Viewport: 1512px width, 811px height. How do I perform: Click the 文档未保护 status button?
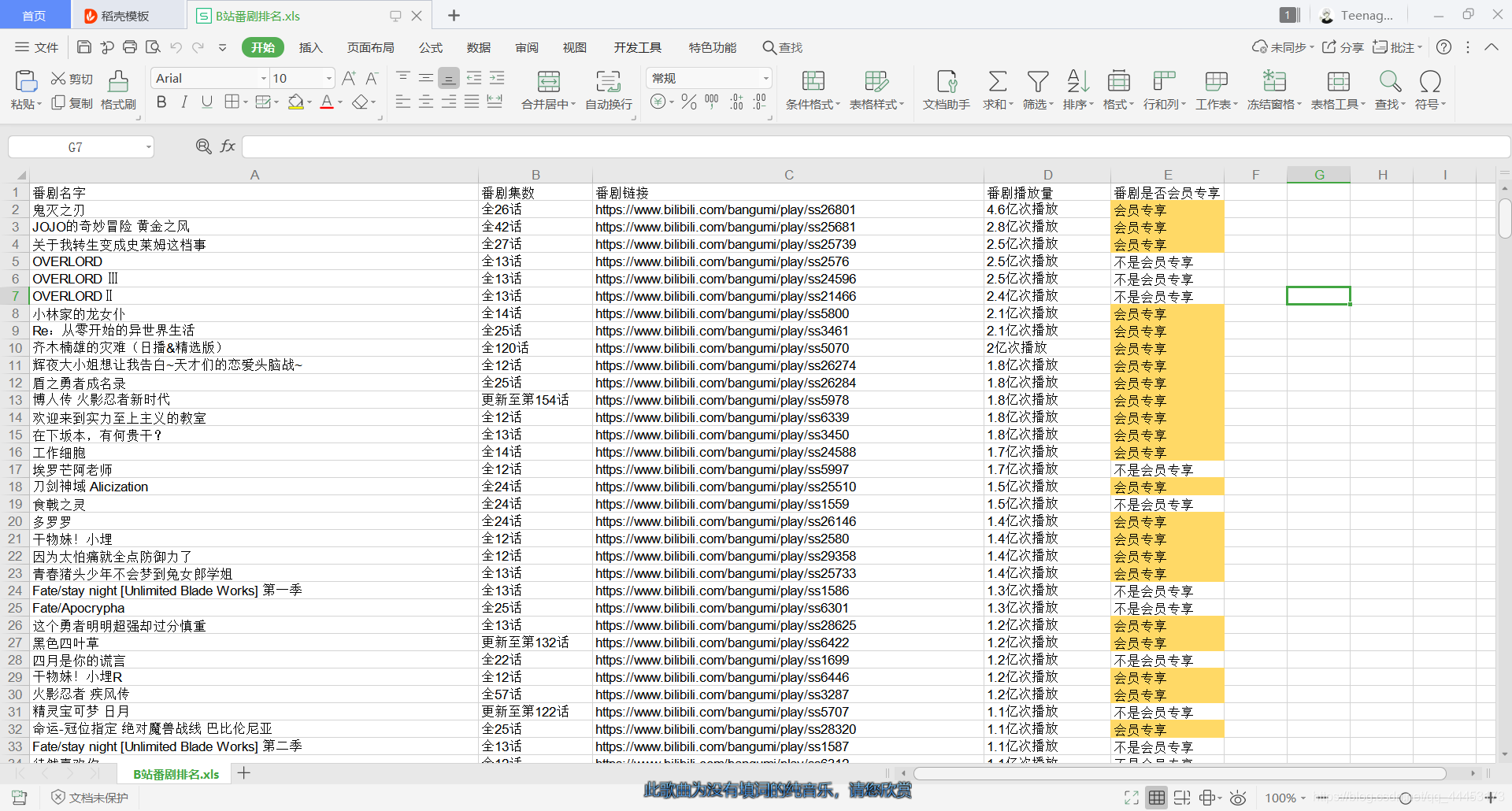(x=90, y=798)
